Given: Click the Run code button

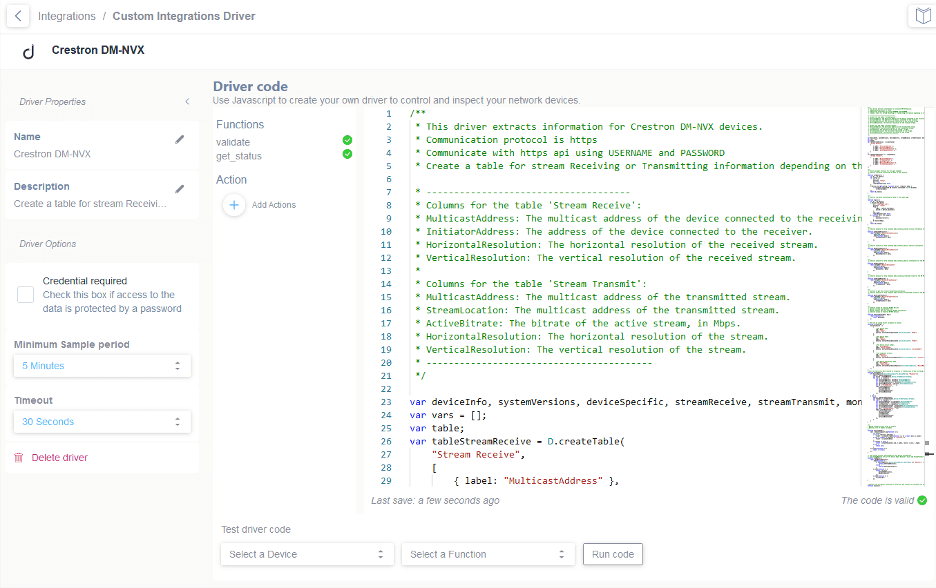Looking at the screenshot, I should point(613,554).
